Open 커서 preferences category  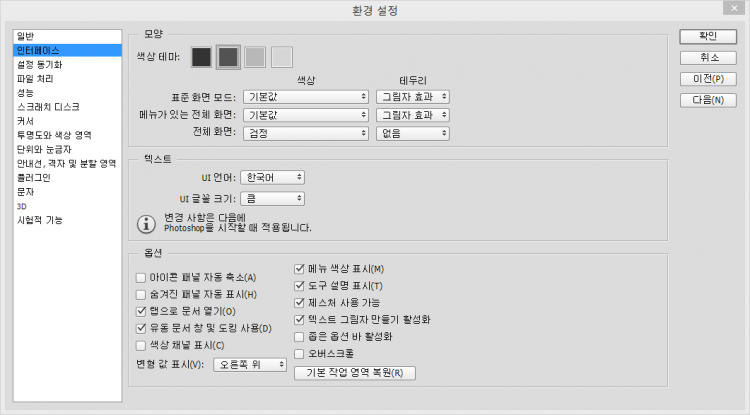coord(26,120)
